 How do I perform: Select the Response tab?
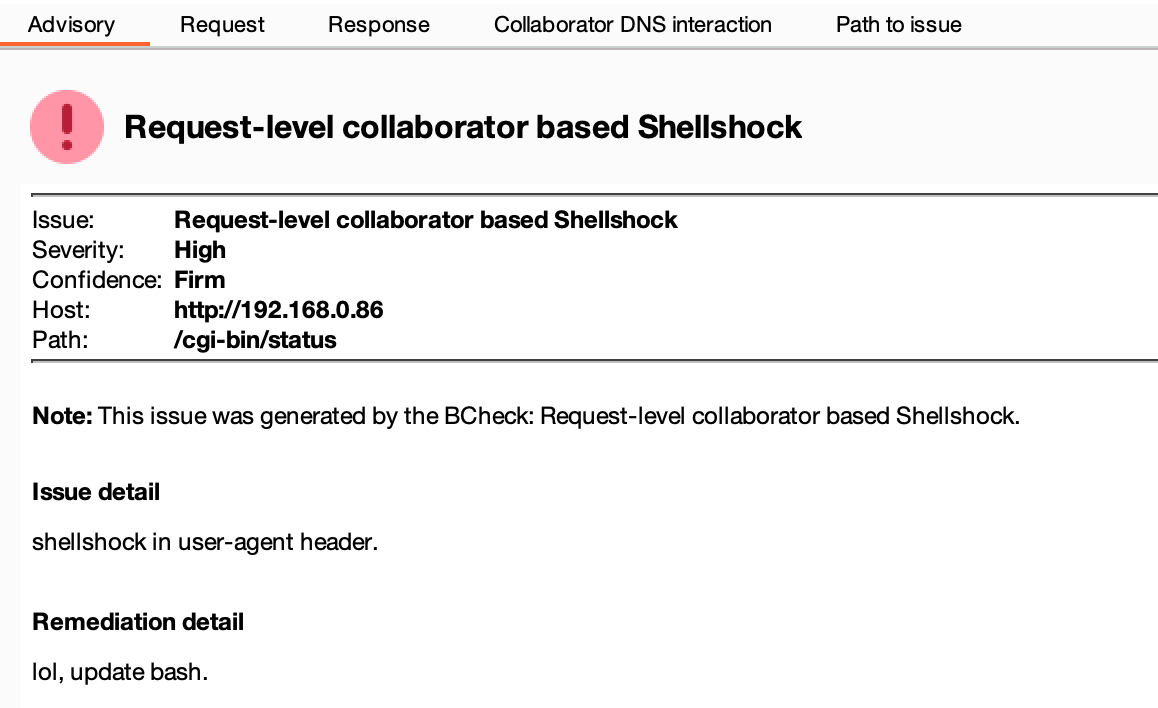point(379,25)
